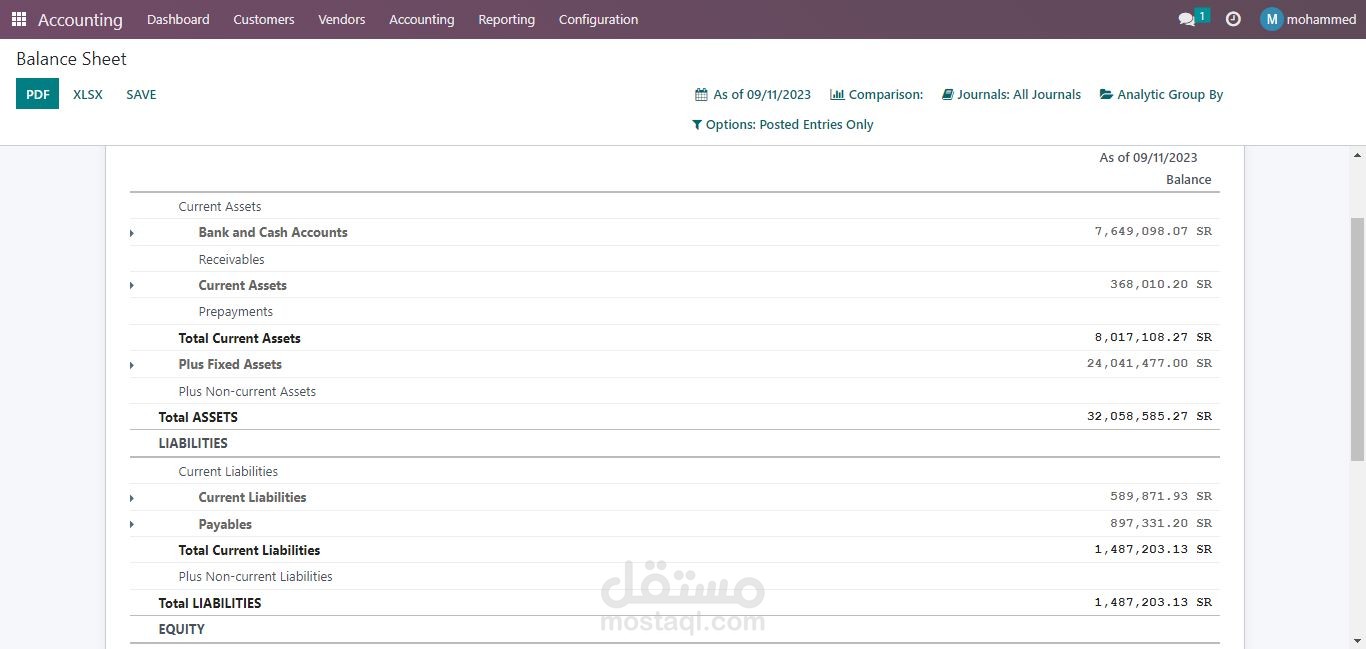Open Options: Posted Entries Only filter

click(783, 124)
